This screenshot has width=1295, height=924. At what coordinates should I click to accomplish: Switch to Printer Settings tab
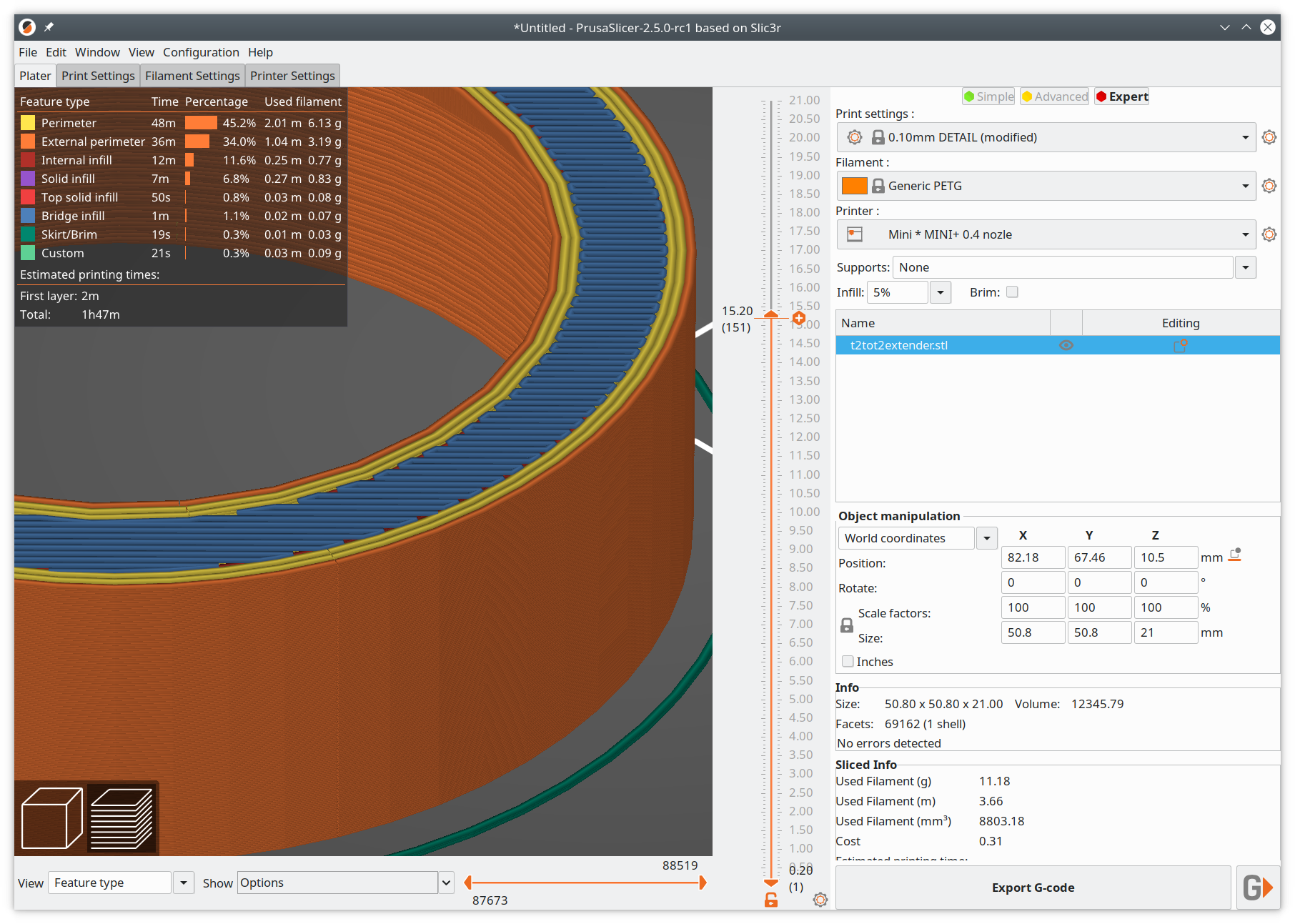click(x=292, y=76)
